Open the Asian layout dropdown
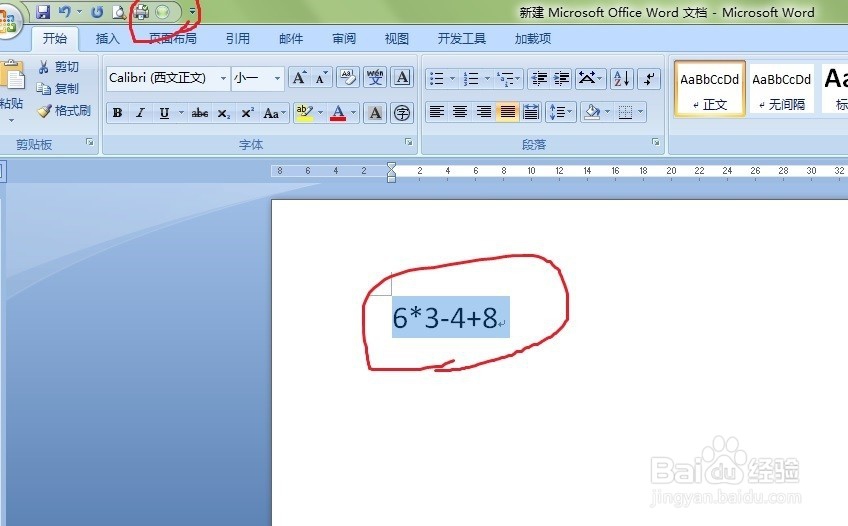848x526 pixels. [590, 79]
